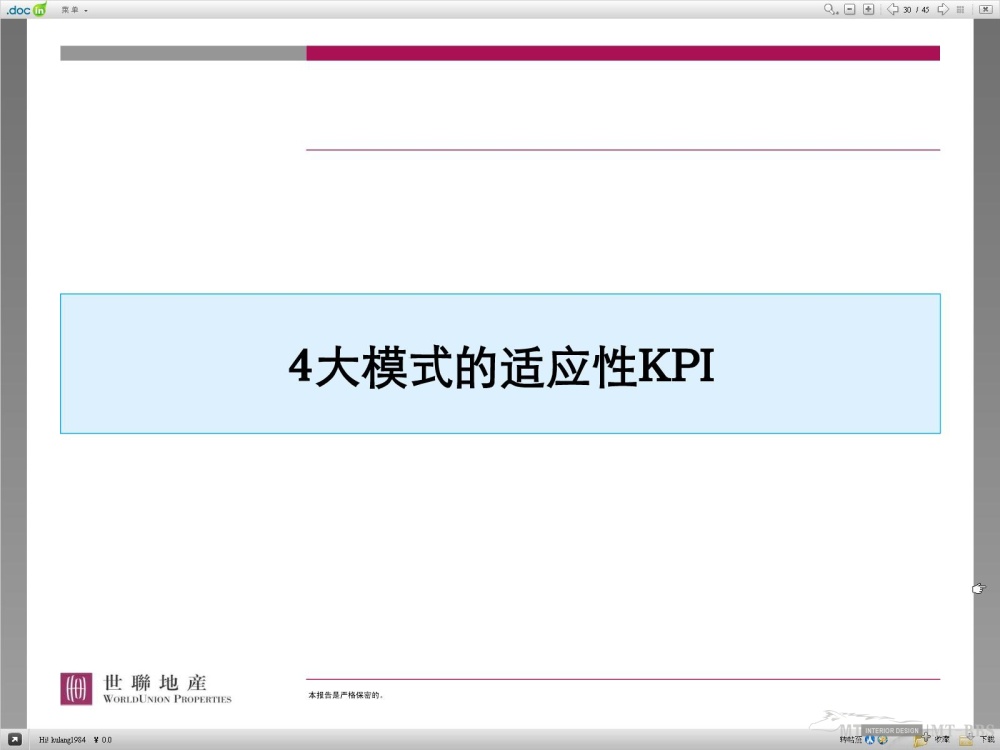Click the ¥ 0.0 balance

pos(102,740)
